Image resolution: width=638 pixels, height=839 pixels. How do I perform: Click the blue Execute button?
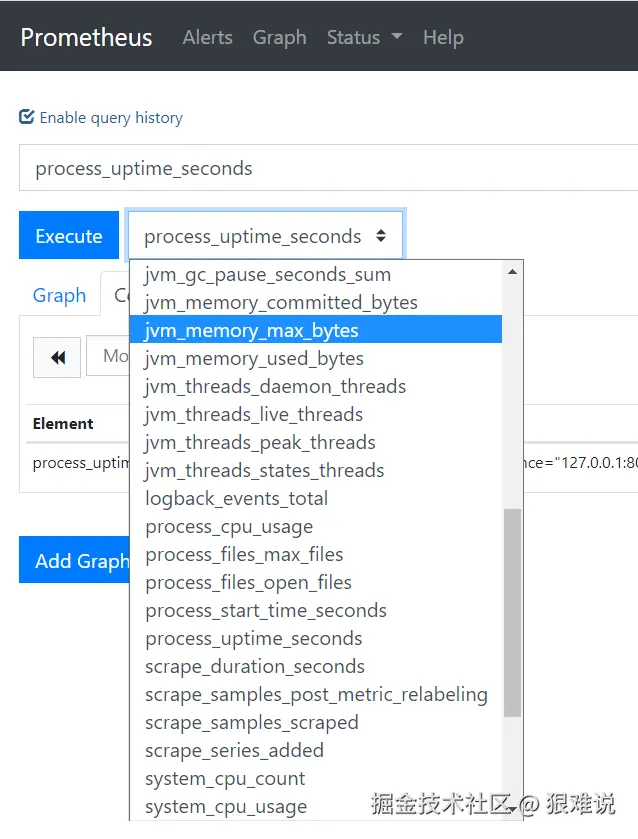point(69,235)
